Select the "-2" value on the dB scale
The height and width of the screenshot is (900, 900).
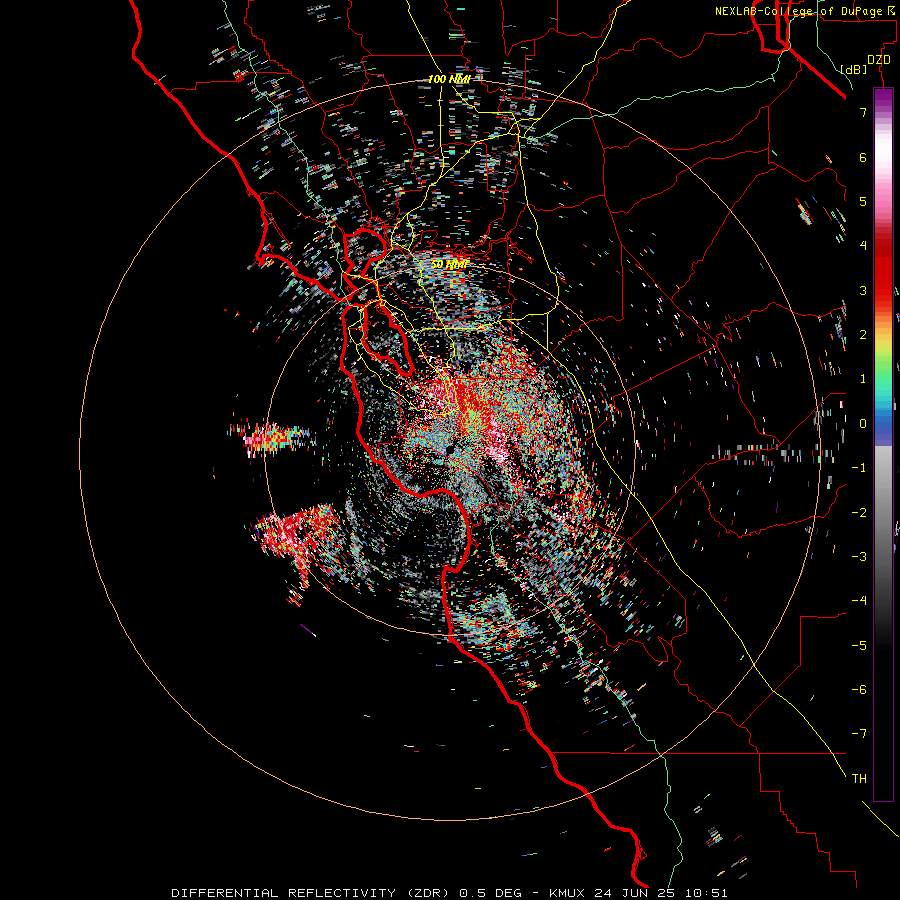(859, 513)
